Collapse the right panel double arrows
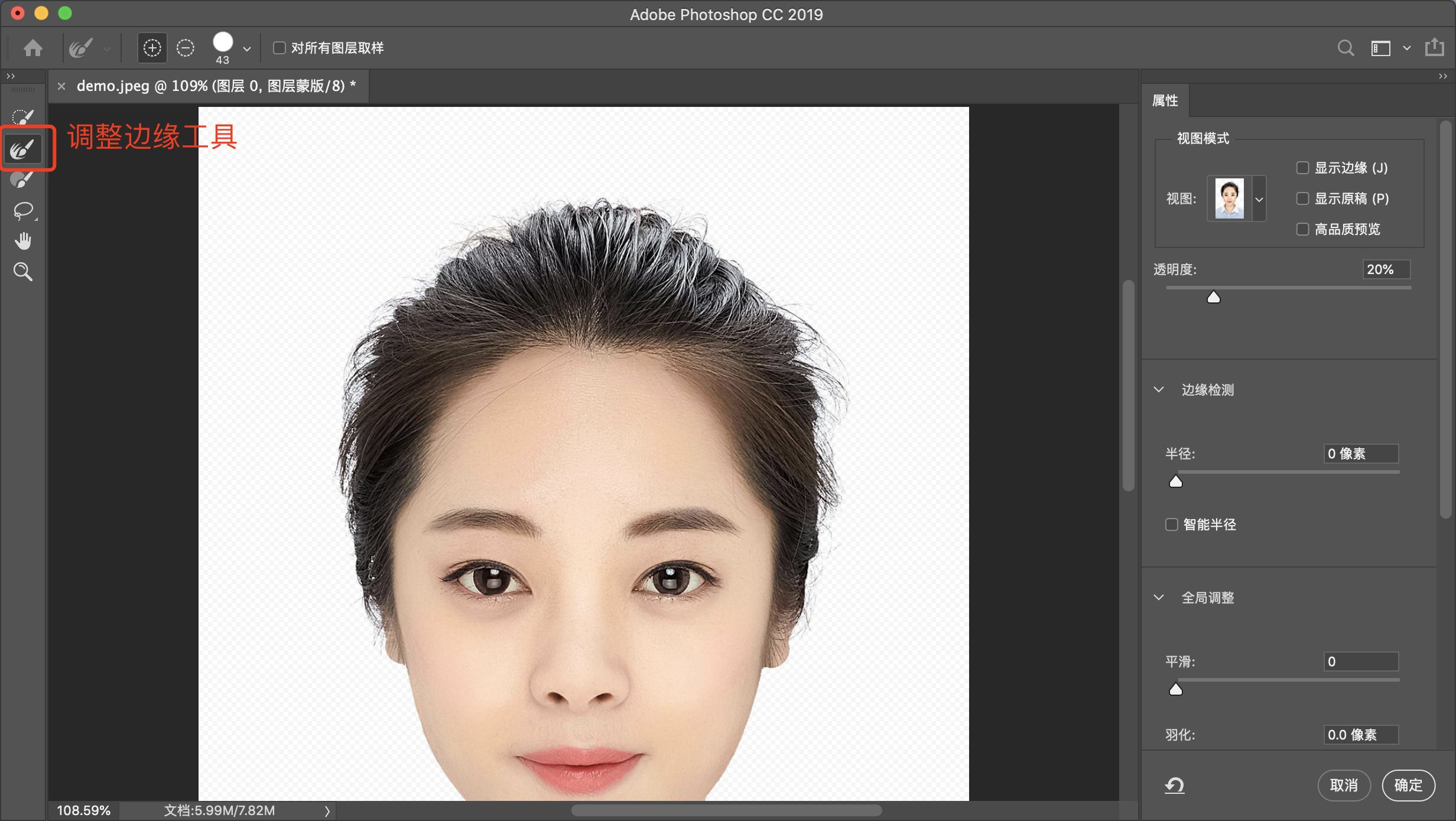This screenshot has height=821, width=1456. [1443, 76]
